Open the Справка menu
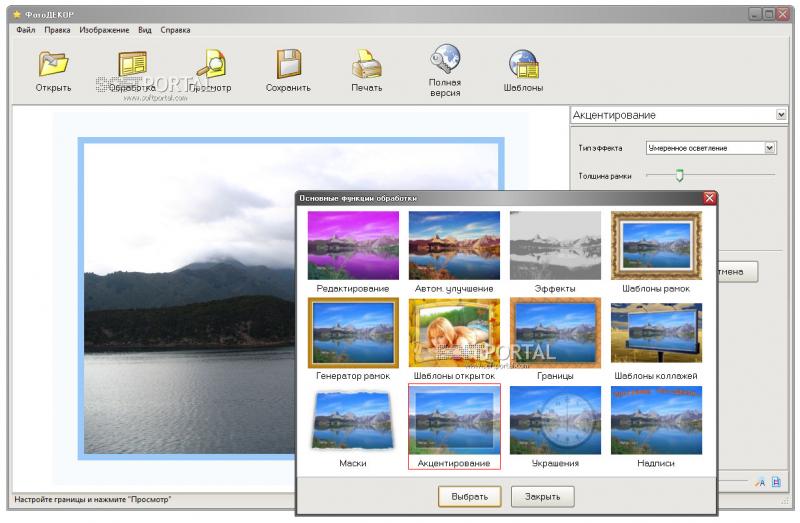 point(175,30)
